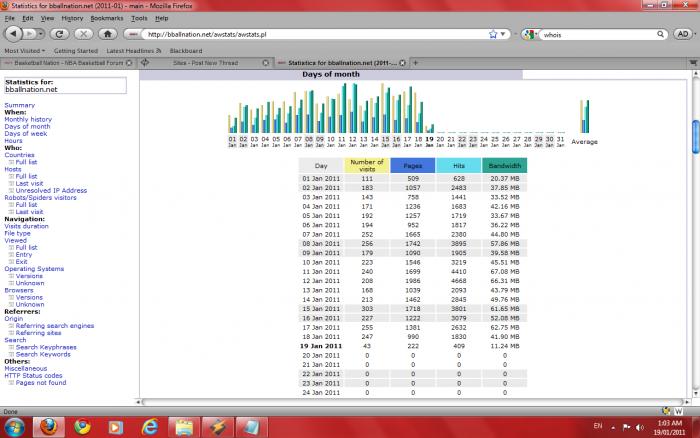
Task: Open the search engine selector dropdown
Action: [x=528, y=34]
